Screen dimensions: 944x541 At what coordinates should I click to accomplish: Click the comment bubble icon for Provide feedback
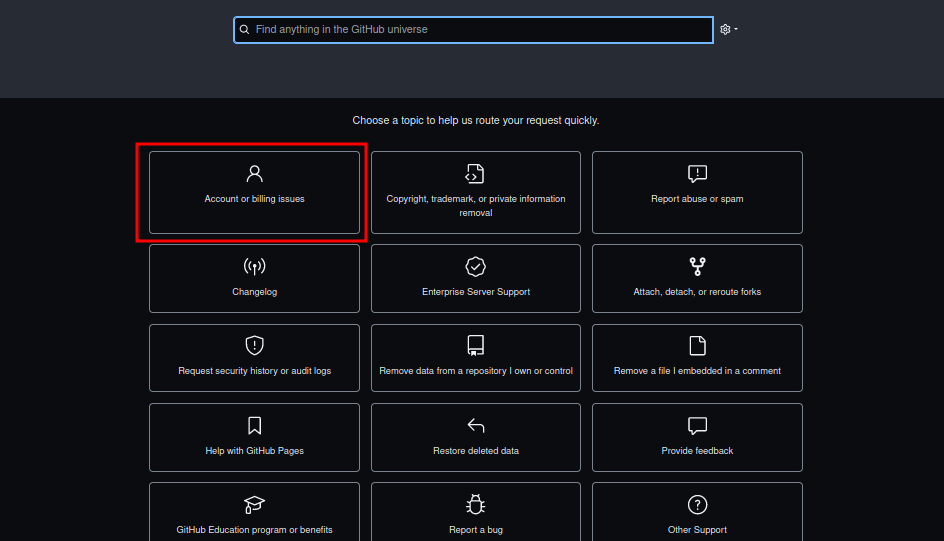coord(697,425)
